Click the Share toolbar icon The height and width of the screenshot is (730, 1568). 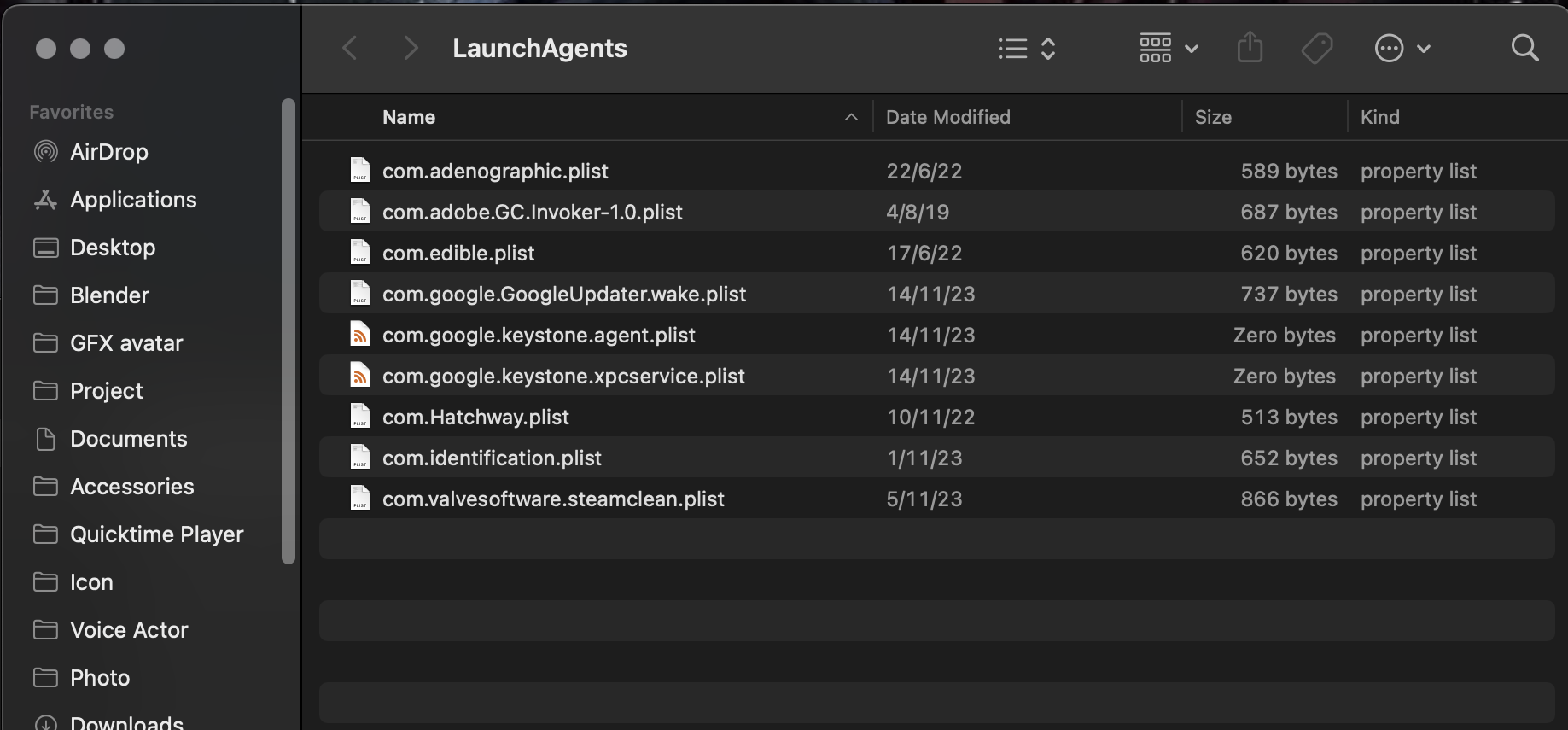click(x=1250, y=48)
